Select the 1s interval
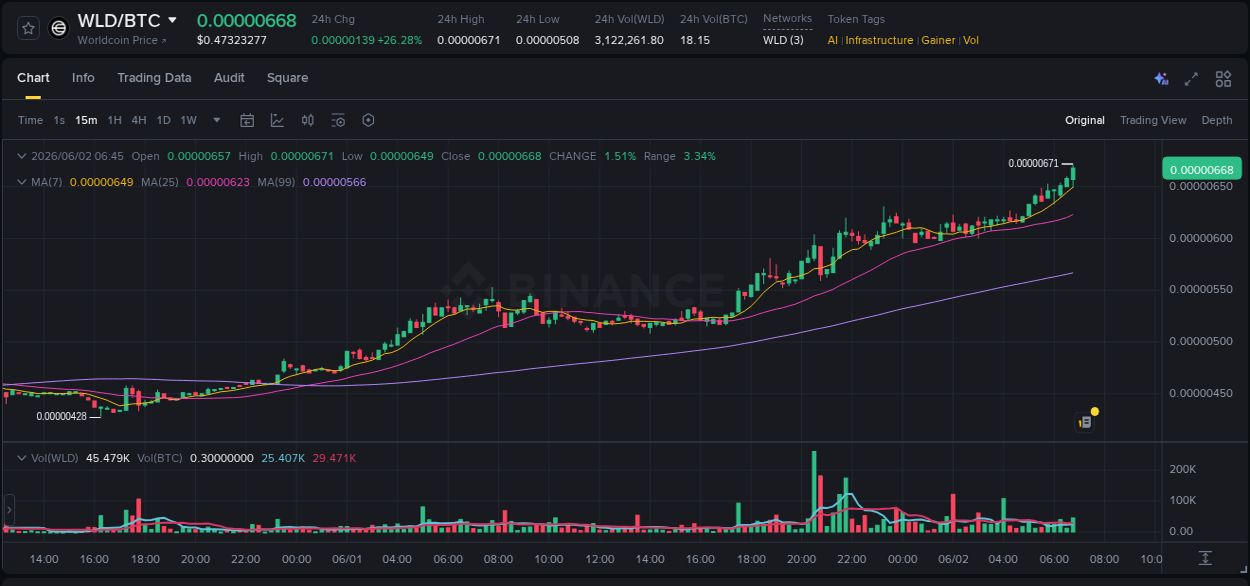 click(x=59, y=120)
